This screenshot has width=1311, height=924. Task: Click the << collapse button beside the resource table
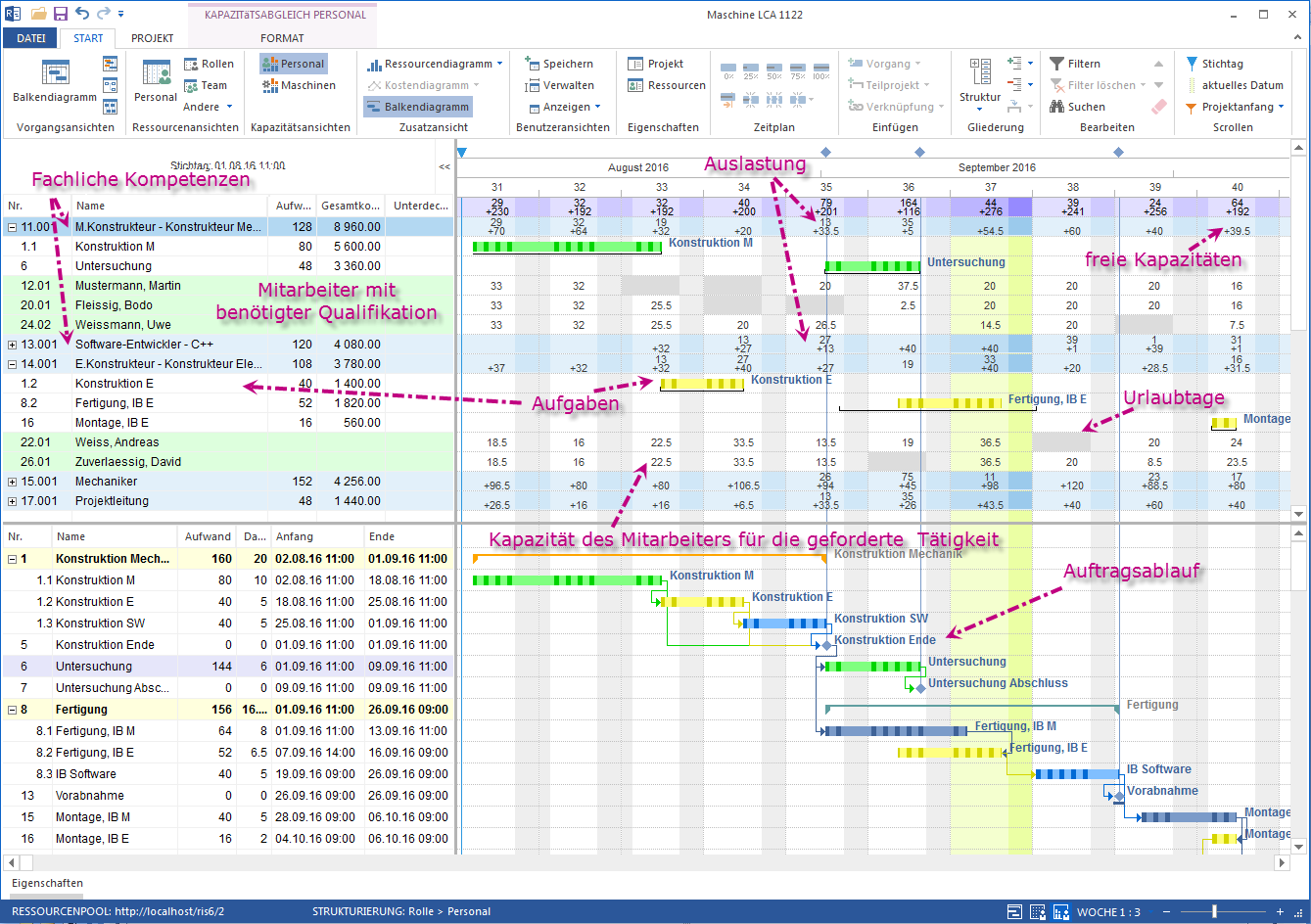(x=445, y=167)
